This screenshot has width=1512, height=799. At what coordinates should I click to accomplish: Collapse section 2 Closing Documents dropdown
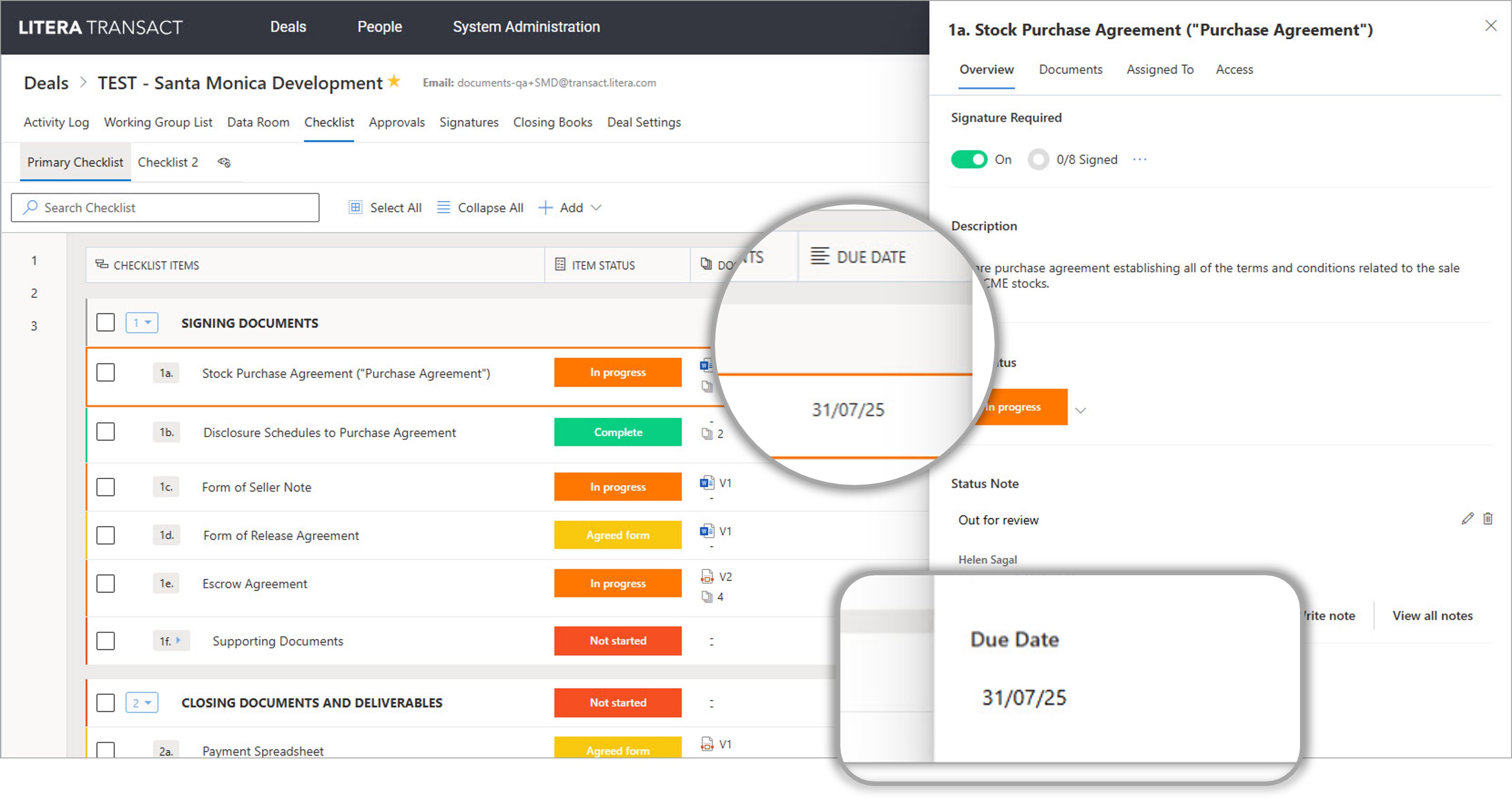(x=142, y=703)
